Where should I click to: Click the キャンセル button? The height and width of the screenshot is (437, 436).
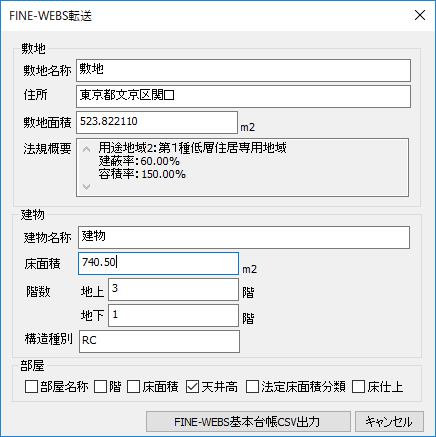click(x=389, y=422)
